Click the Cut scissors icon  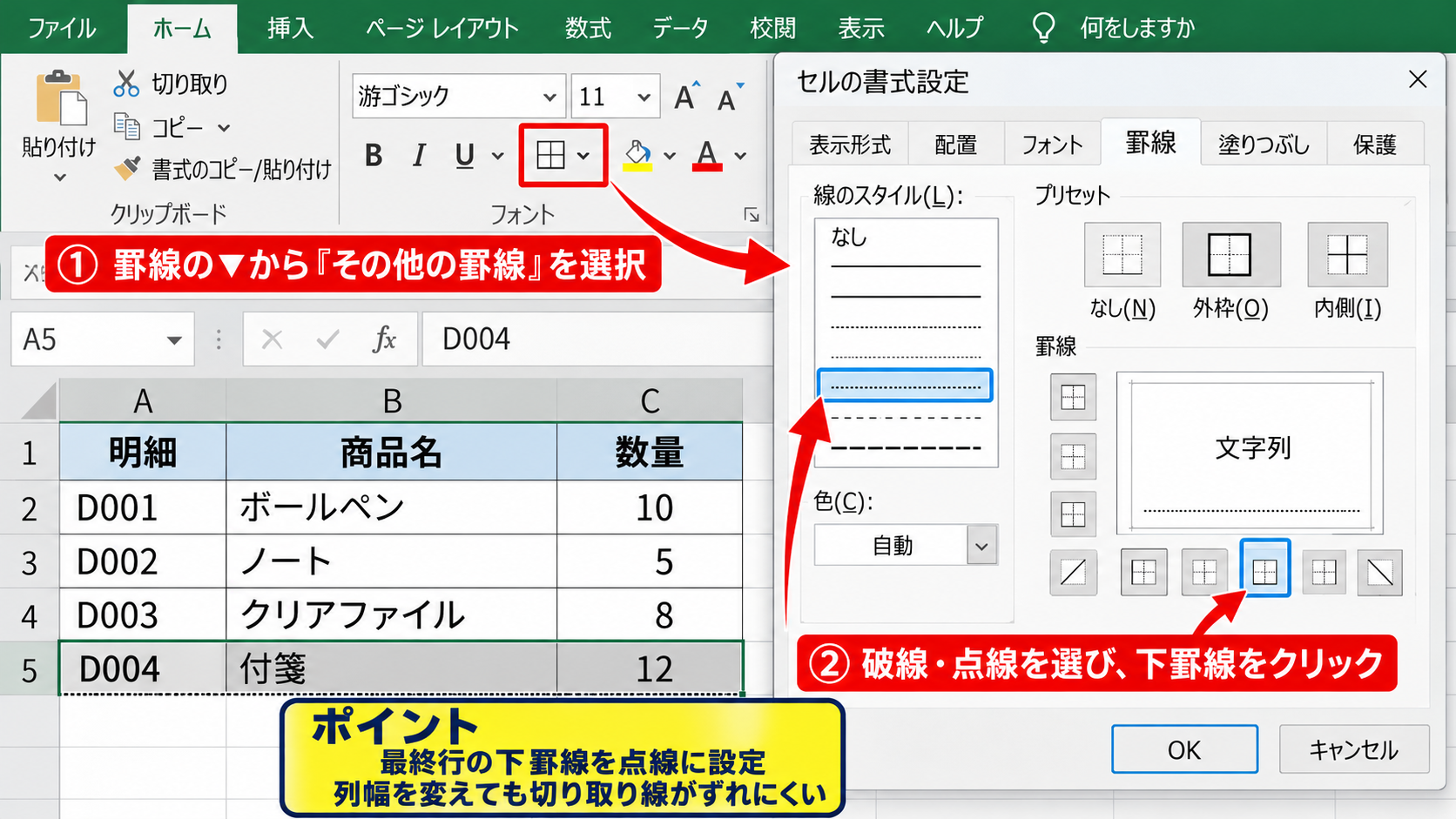click(126, 84)
